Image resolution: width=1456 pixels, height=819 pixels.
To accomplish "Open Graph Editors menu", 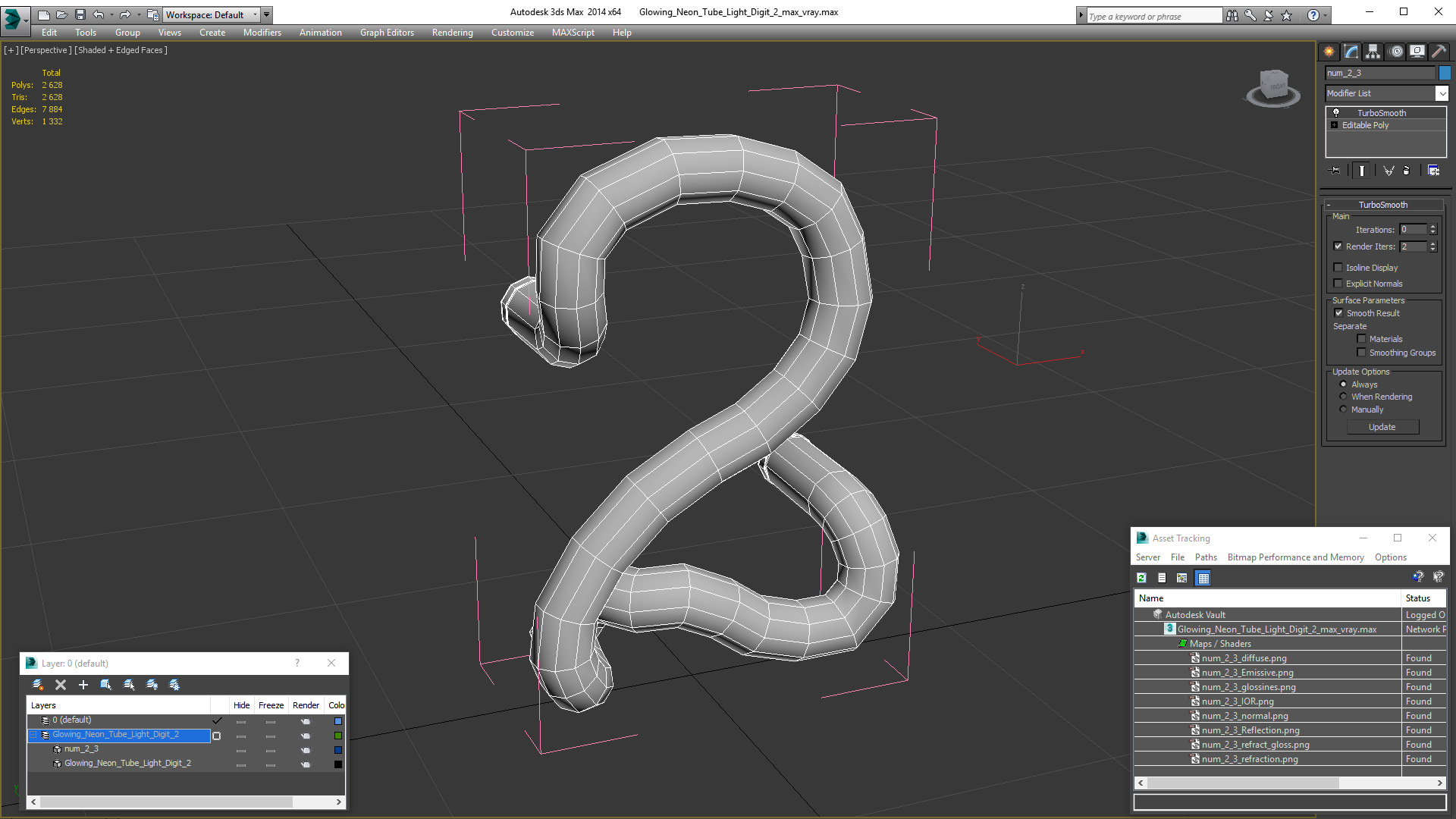I will click(387, 33).
